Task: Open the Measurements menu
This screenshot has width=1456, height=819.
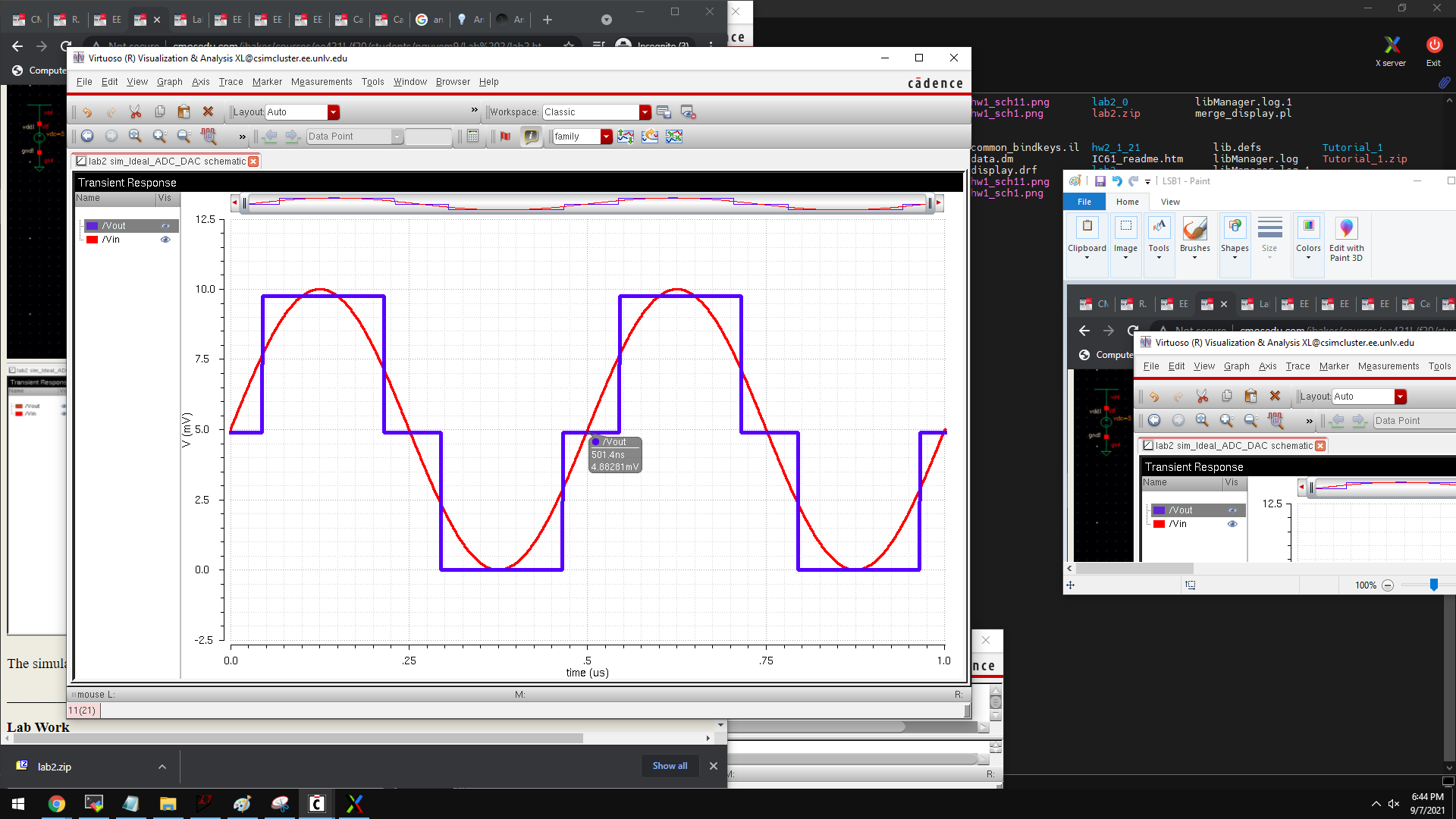Action: pos(322,82)
